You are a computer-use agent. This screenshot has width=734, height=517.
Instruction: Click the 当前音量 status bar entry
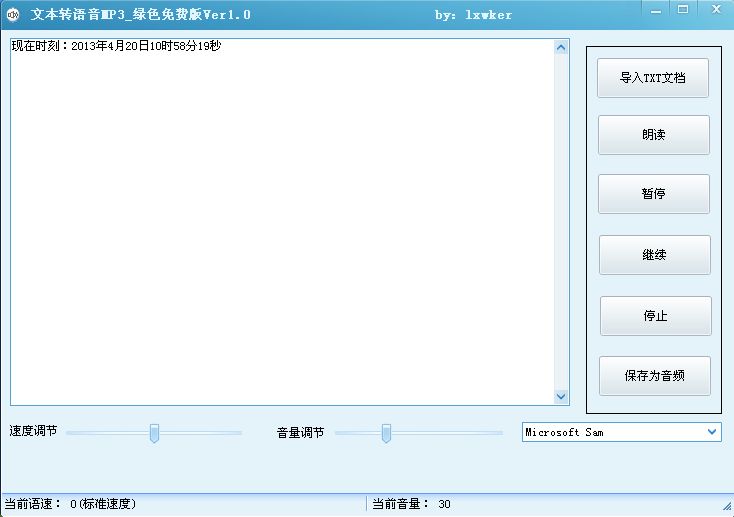coord(411,504)
